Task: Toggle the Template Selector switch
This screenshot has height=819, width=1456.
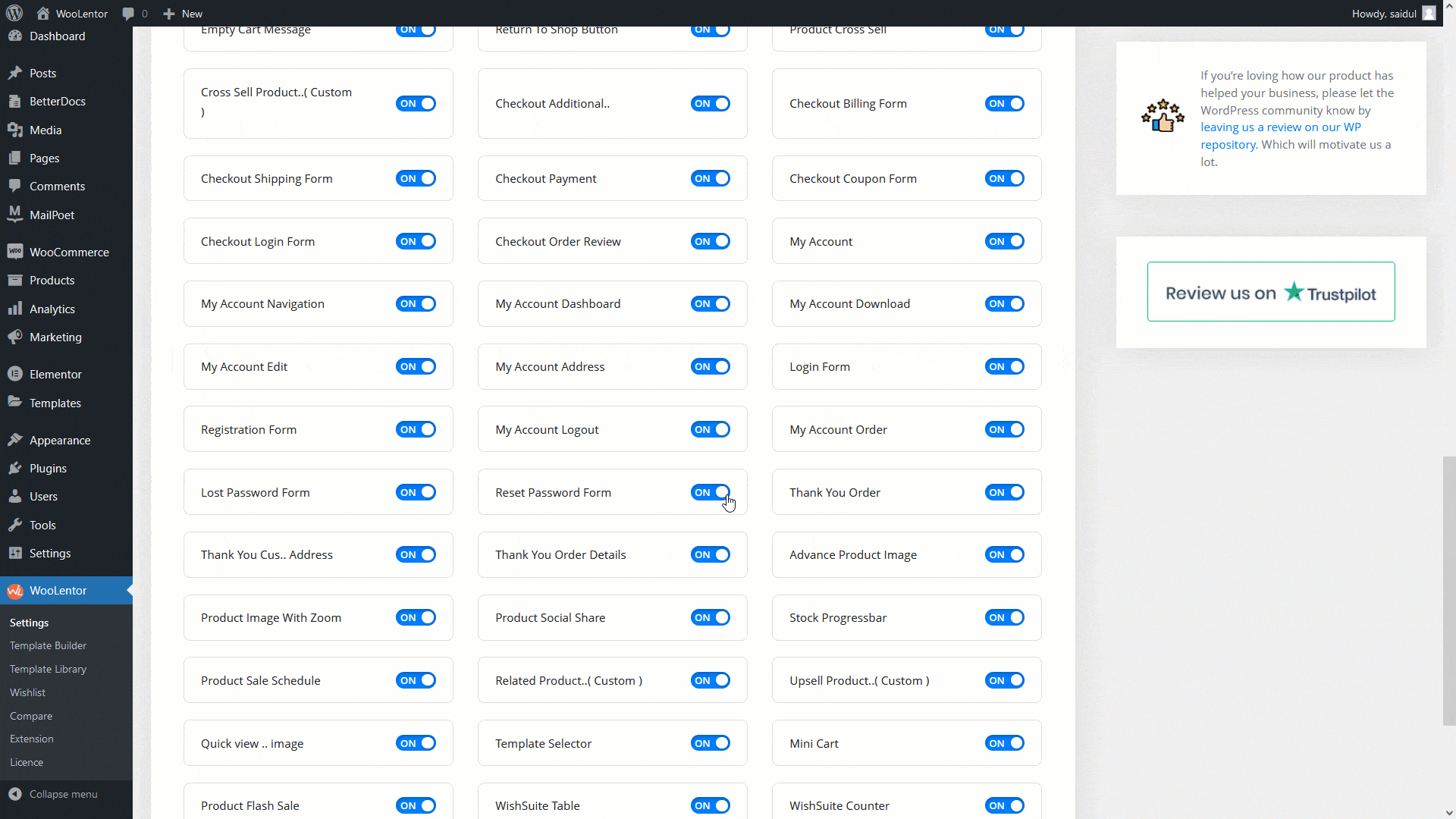Action: click(x=711, y=743)
